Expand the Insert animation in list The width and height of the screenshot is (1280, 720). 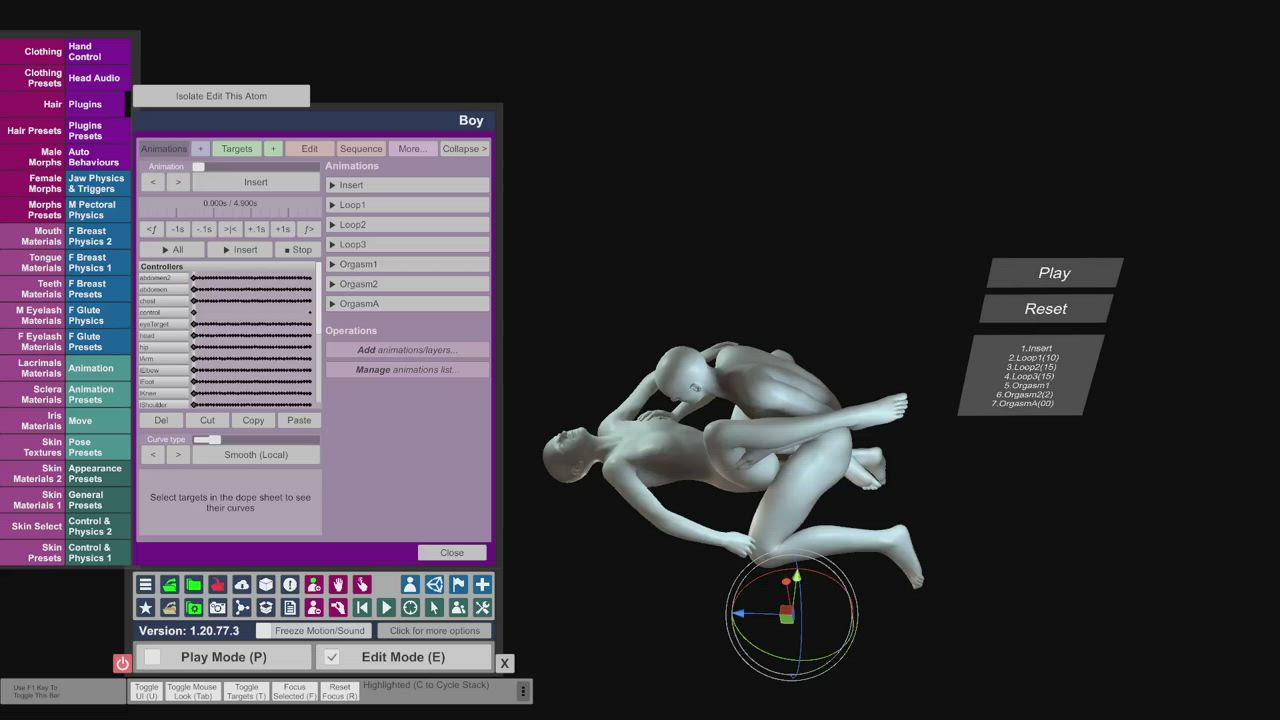pos(408,185)
